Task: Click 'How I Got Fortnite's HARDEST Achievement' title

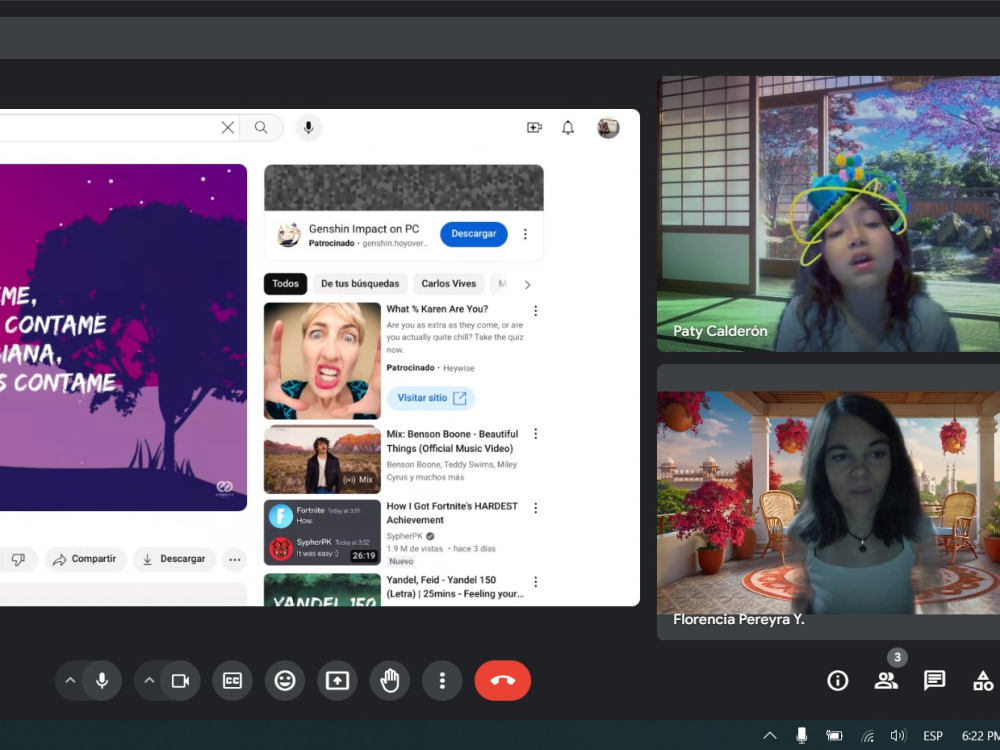Action: (452, 513)
